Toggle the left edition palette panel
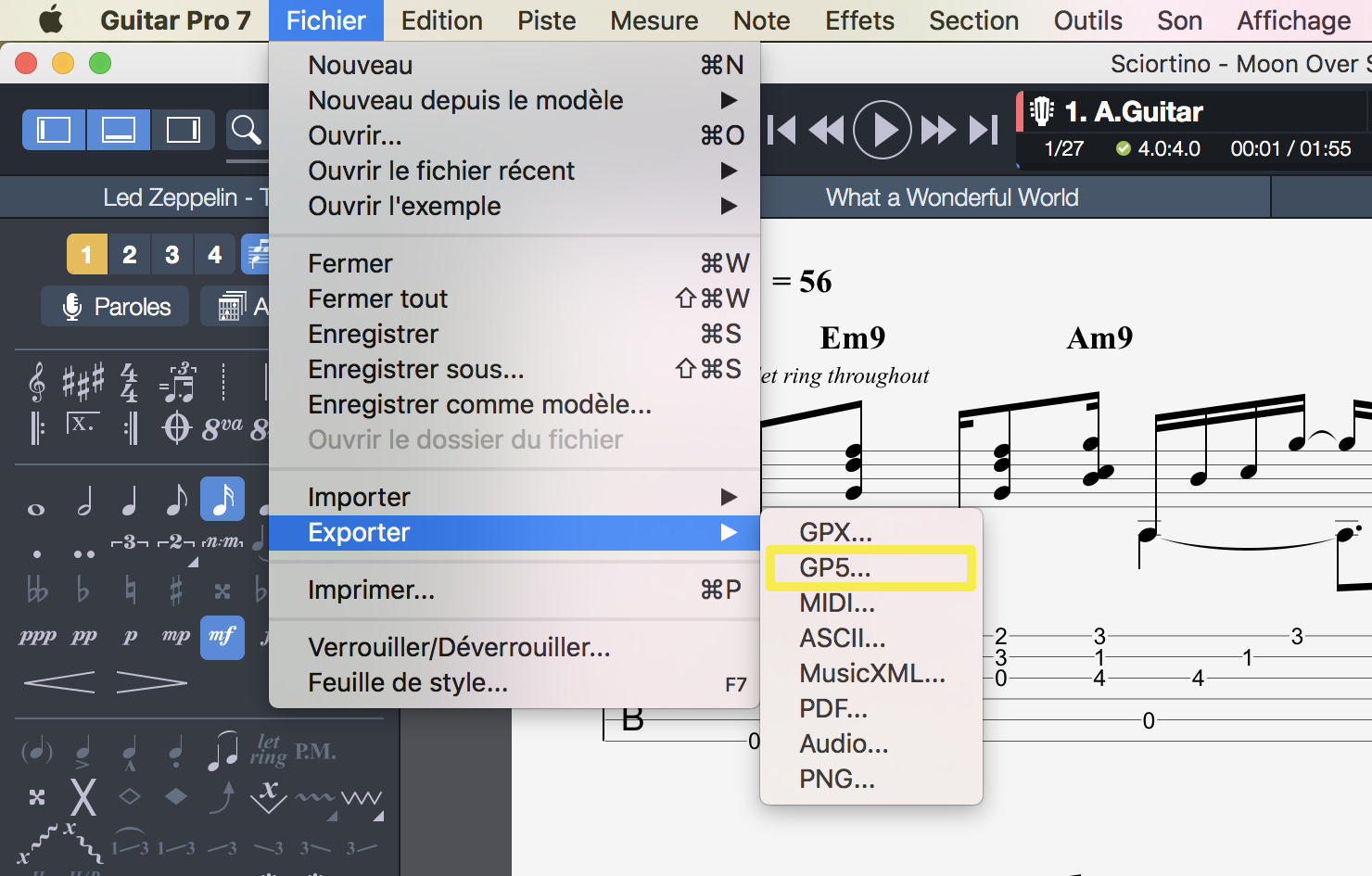 [54, 130]
